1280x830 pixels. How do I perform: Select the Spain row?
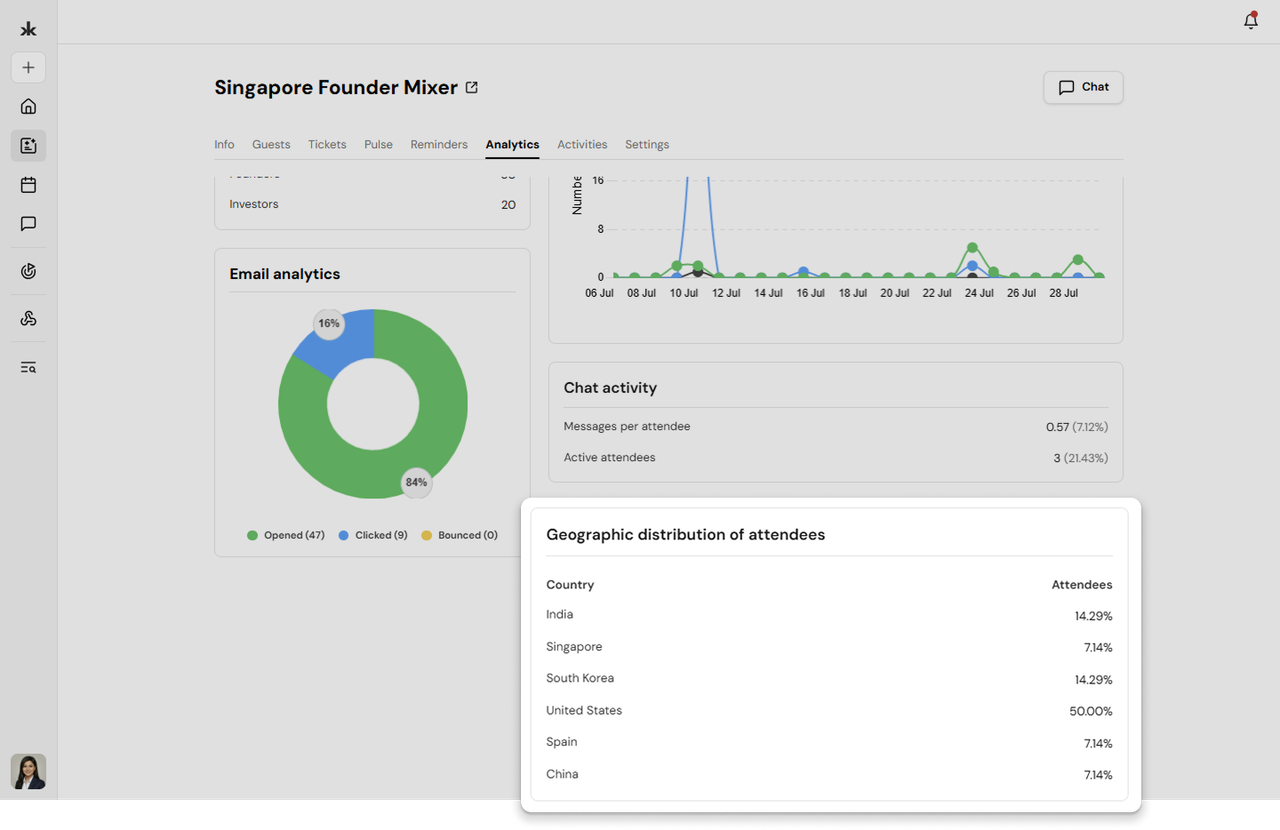(829, 743)
